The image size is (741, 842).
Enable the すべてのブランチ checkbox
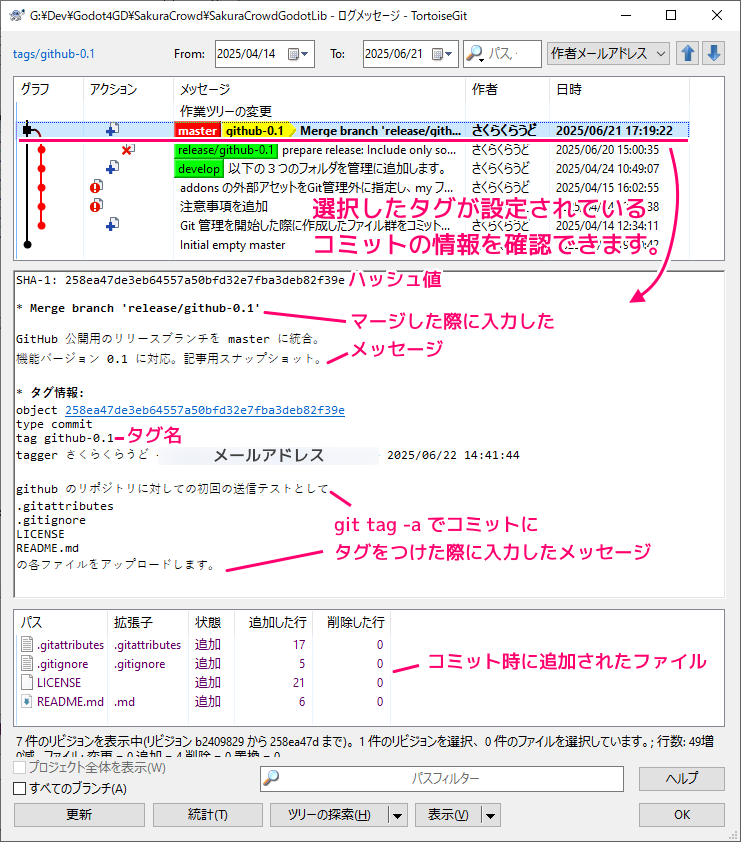click(x=20, y=789)
